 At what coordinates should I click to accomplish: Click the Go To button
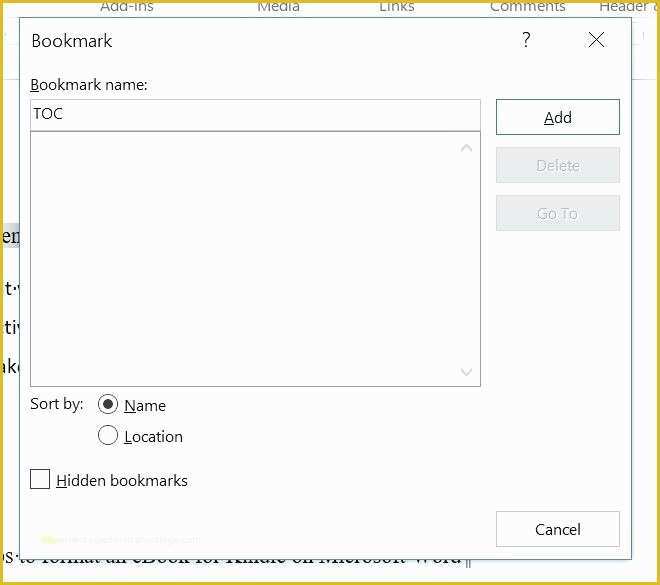coord(557,213)
